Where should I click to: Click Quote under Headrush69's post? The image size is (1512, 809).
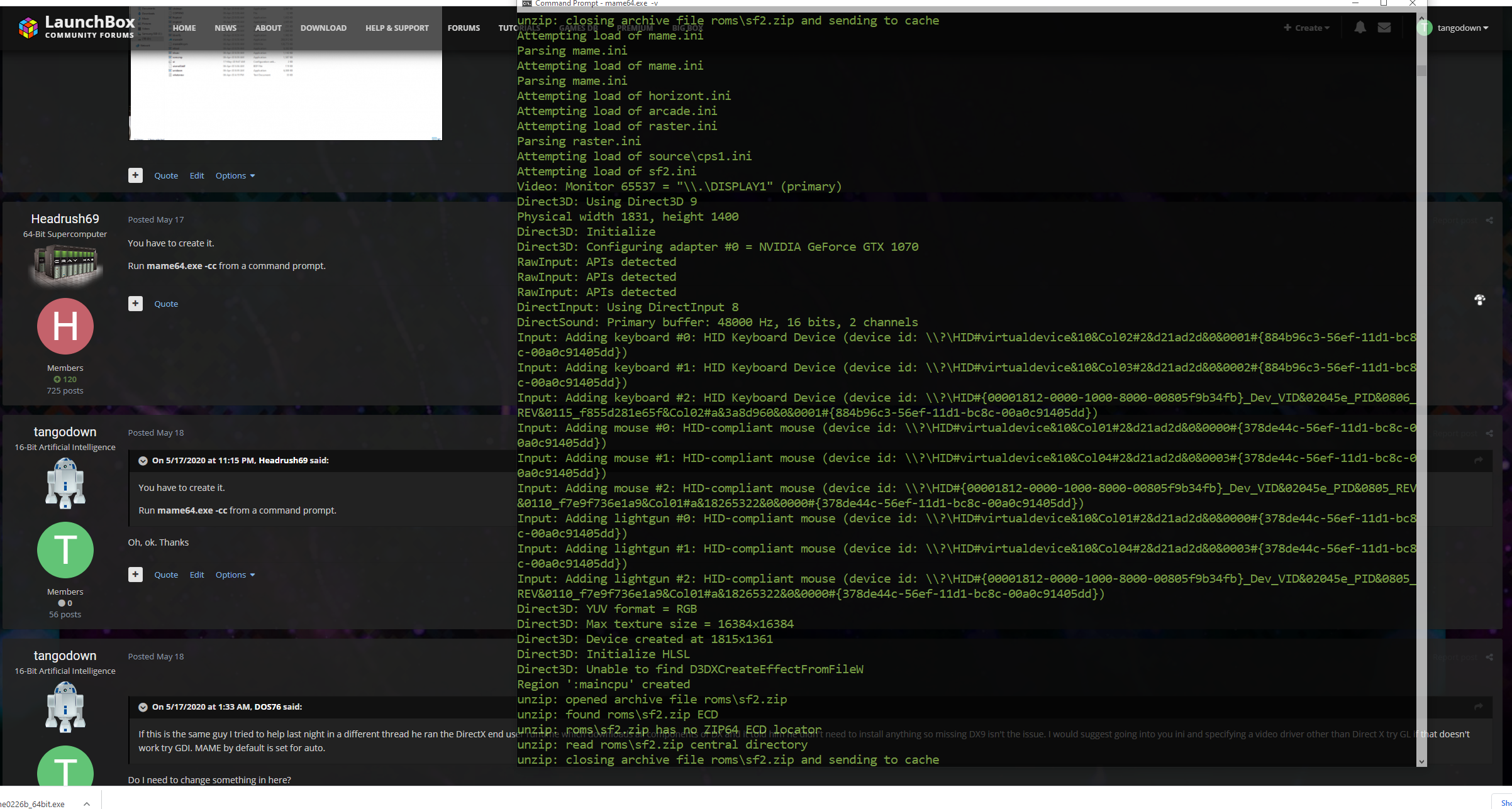point(166,304)
